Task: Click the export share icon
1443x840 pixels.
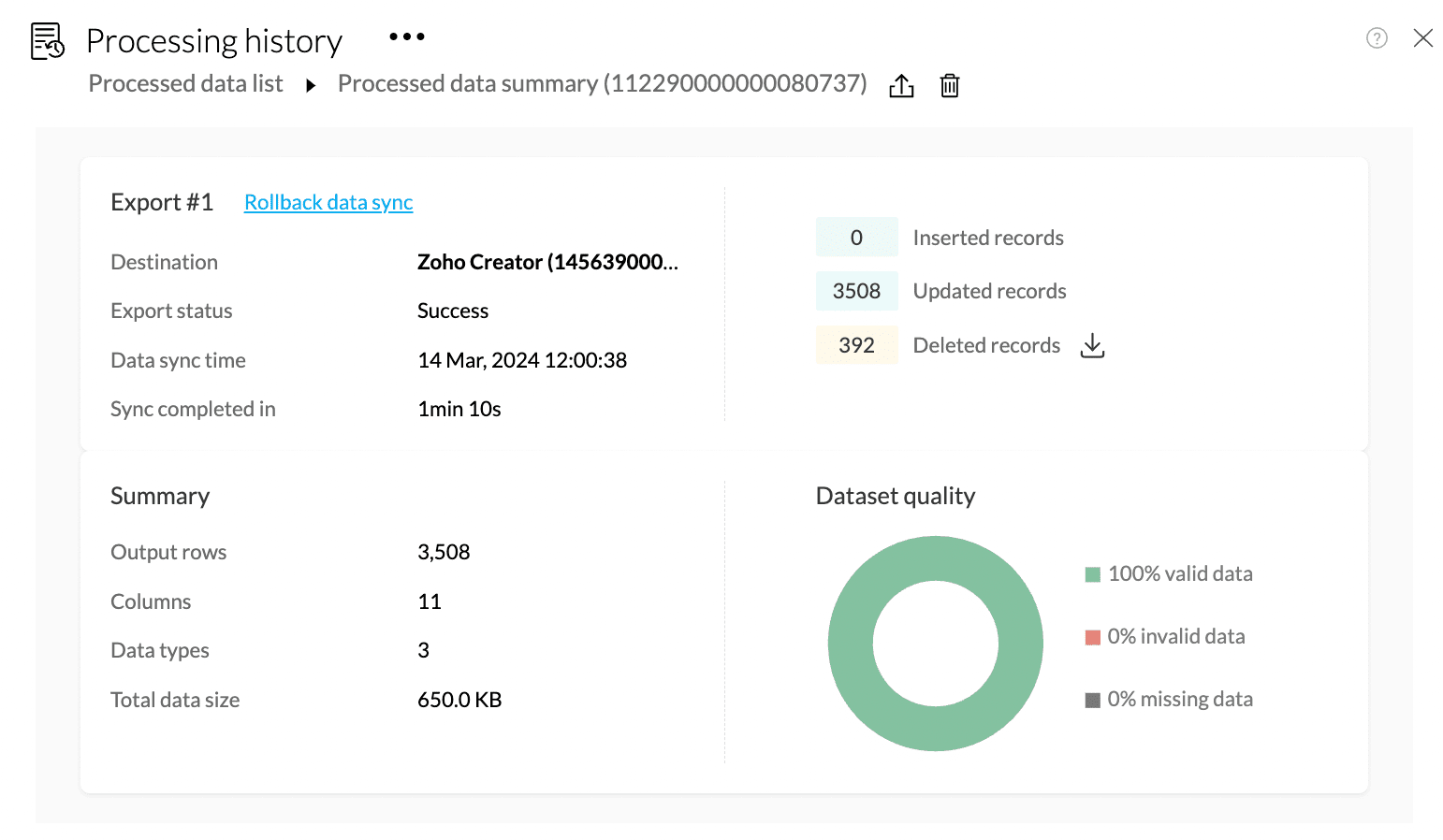Action: (901, 86)
